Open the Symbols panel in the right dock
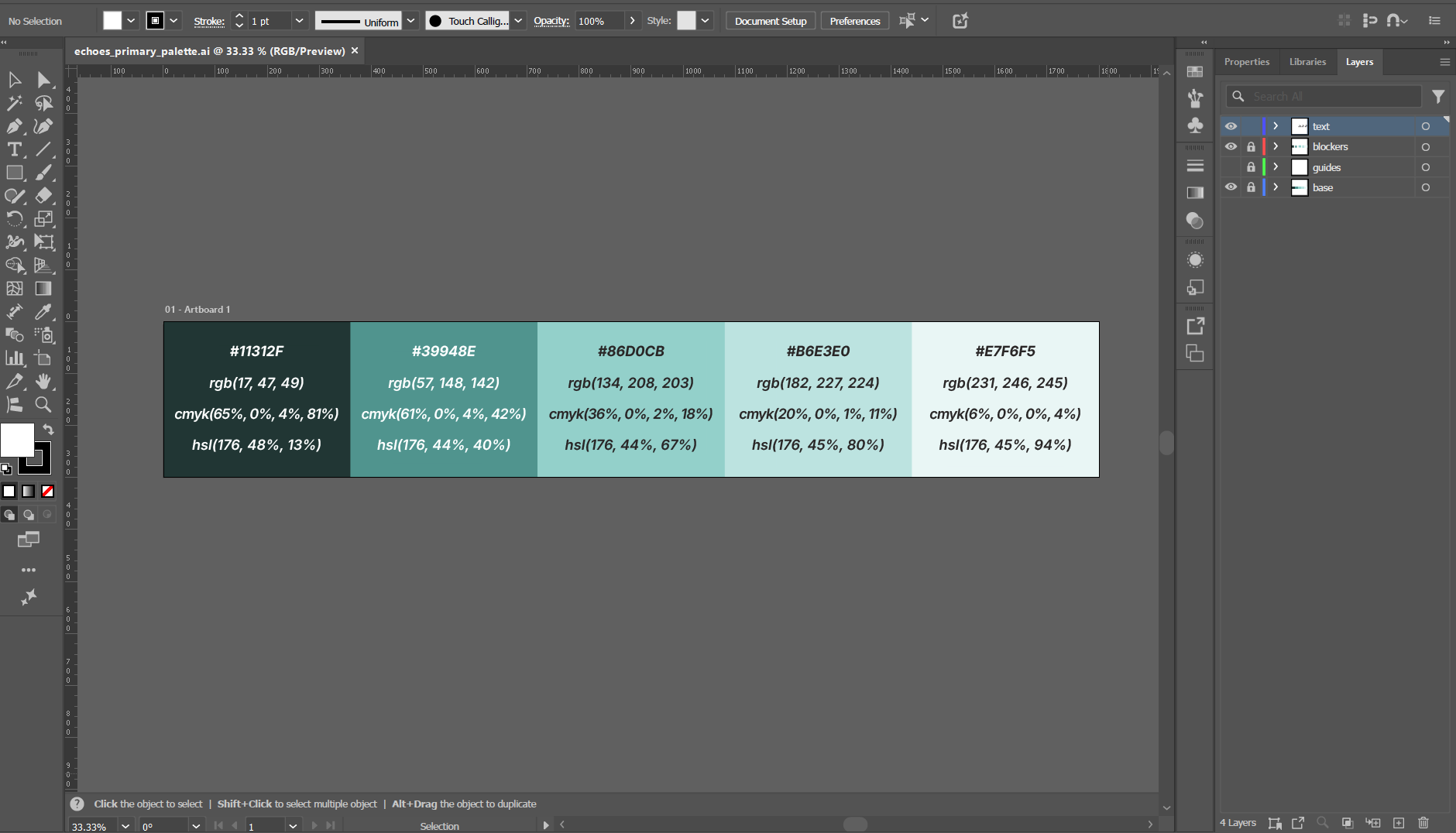Viewport: 1456px width, 833px height. pyautogui.click(x=1195, y=126)
